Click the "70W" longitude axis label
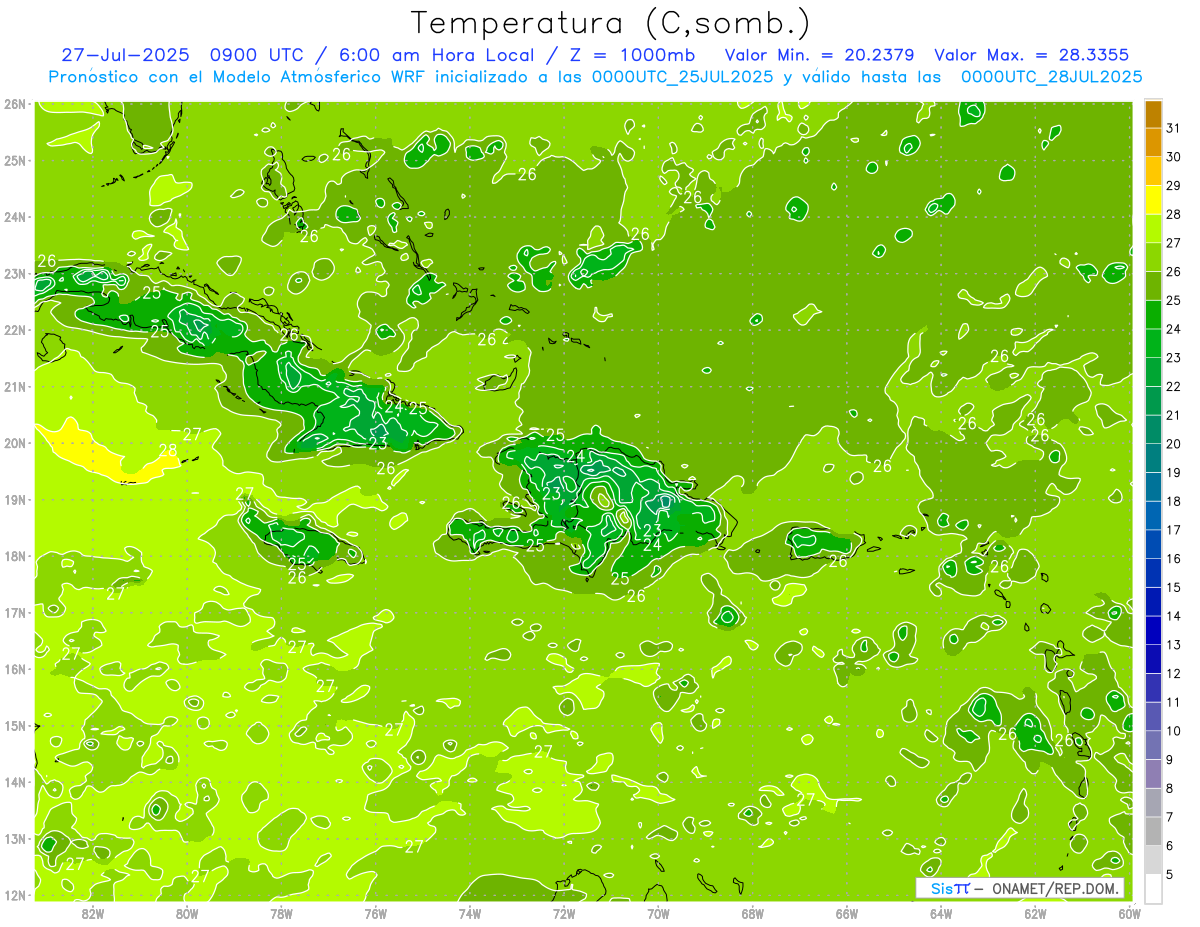This screenshot has width=1200, height=927. (658, 913)
